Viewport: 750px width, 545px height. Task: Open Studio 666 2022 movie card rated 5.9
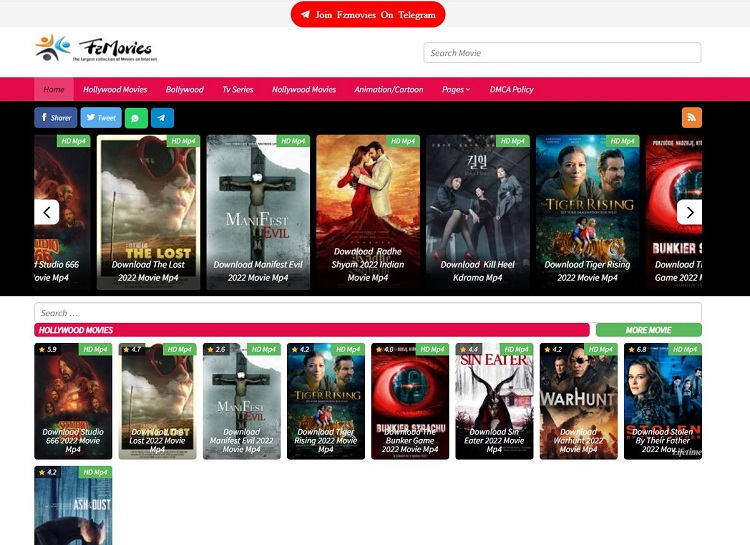tap(73, 401)
